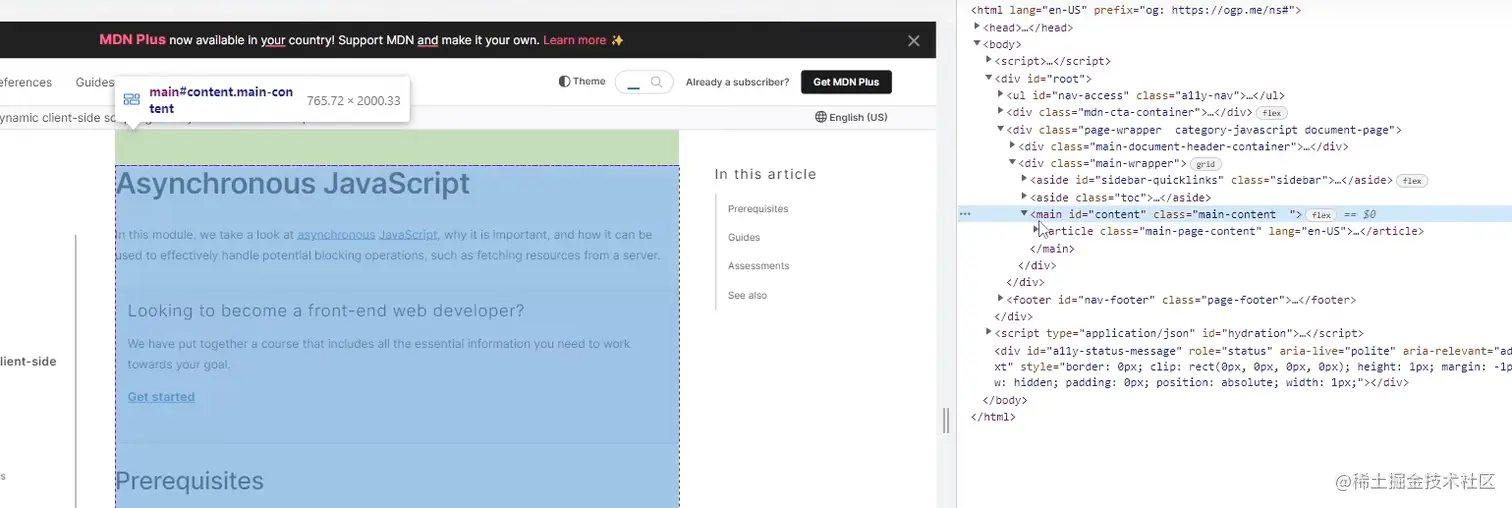Screen dimensions: 1512x508
Task: Open the Learn more link in banner
Action: pyautogui.click(x=575, y=40)
